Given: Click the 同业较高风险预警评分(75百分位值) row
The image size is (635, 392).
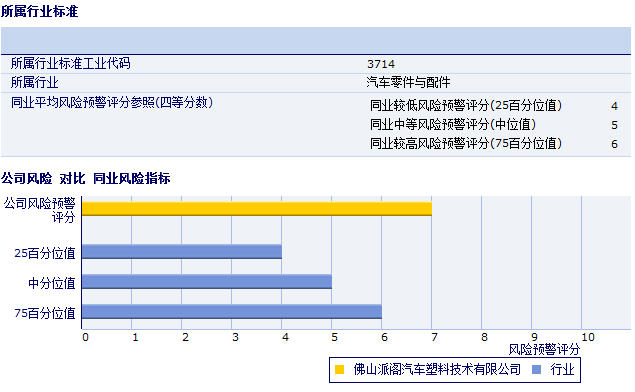Looking at the screenshot, I should point(494,144).
